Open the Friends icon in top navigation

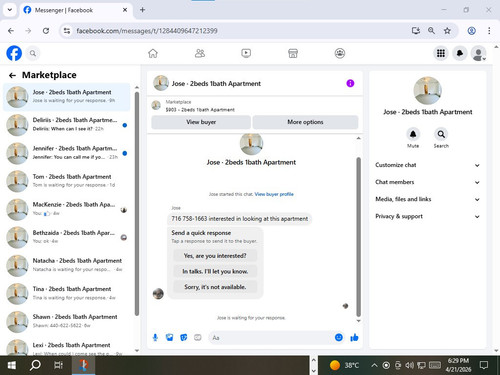click(200, 53)
